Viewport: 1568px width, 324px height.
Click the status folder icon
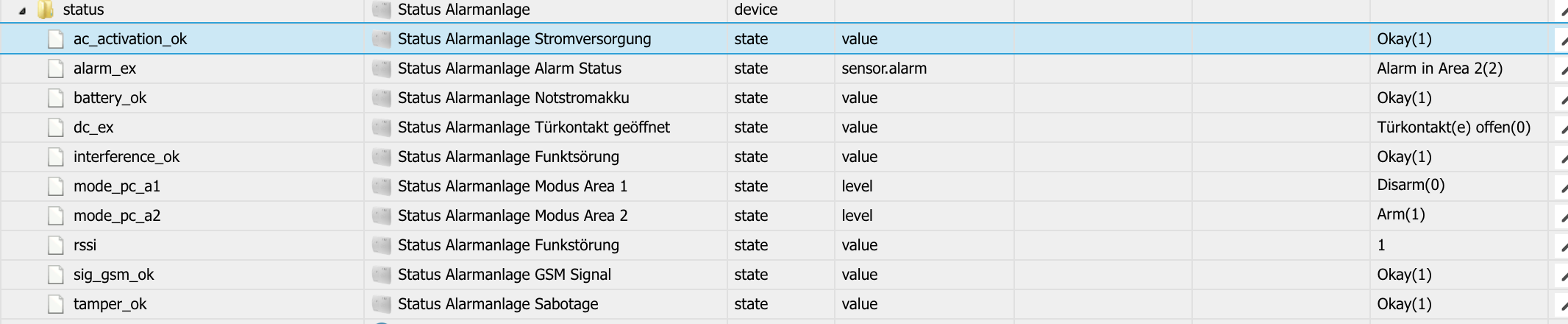[46, 10]
